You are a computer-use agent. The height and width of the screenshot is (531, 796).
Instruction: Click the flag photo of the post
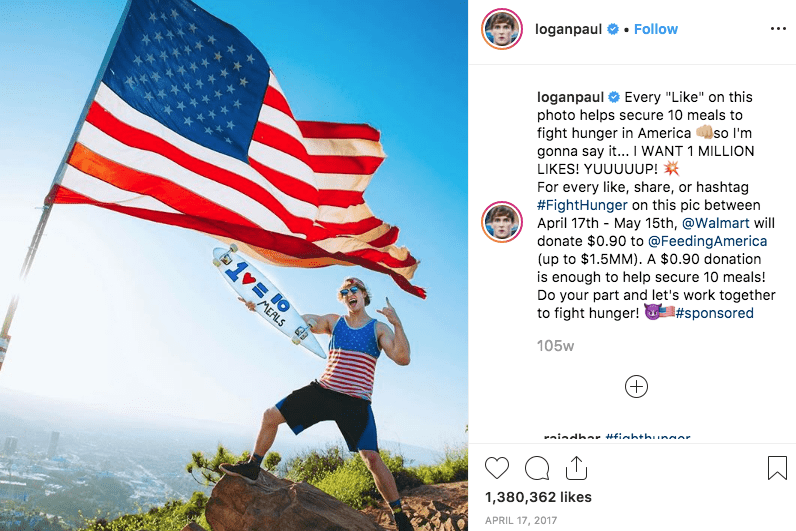pos(234,266)
